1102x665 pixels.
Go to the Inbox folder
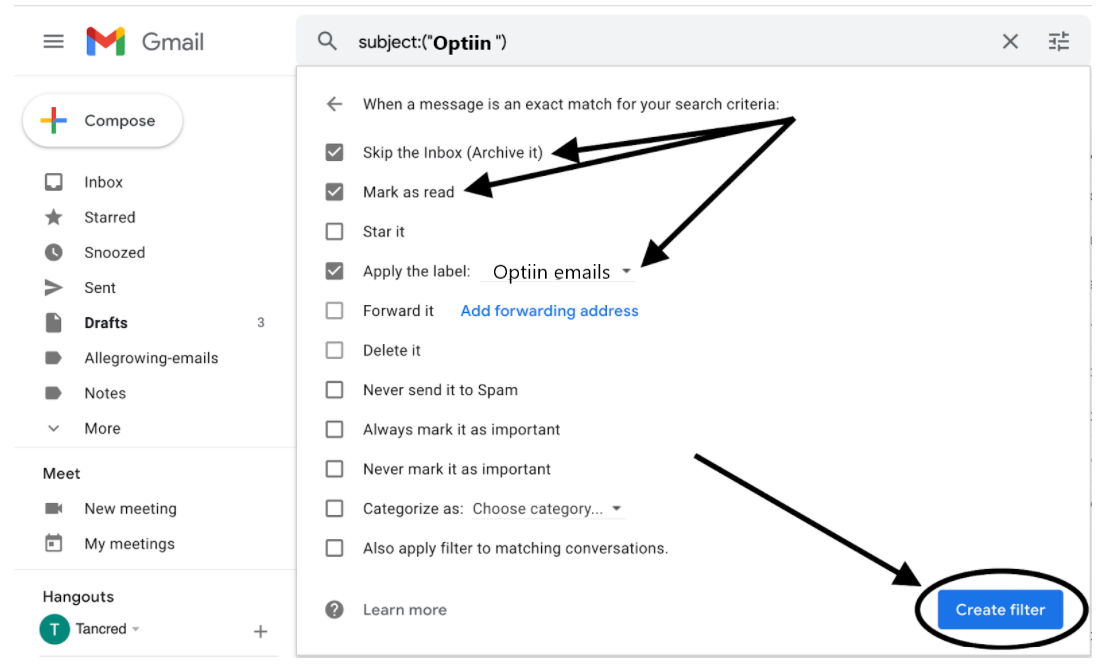coord(103,181)
